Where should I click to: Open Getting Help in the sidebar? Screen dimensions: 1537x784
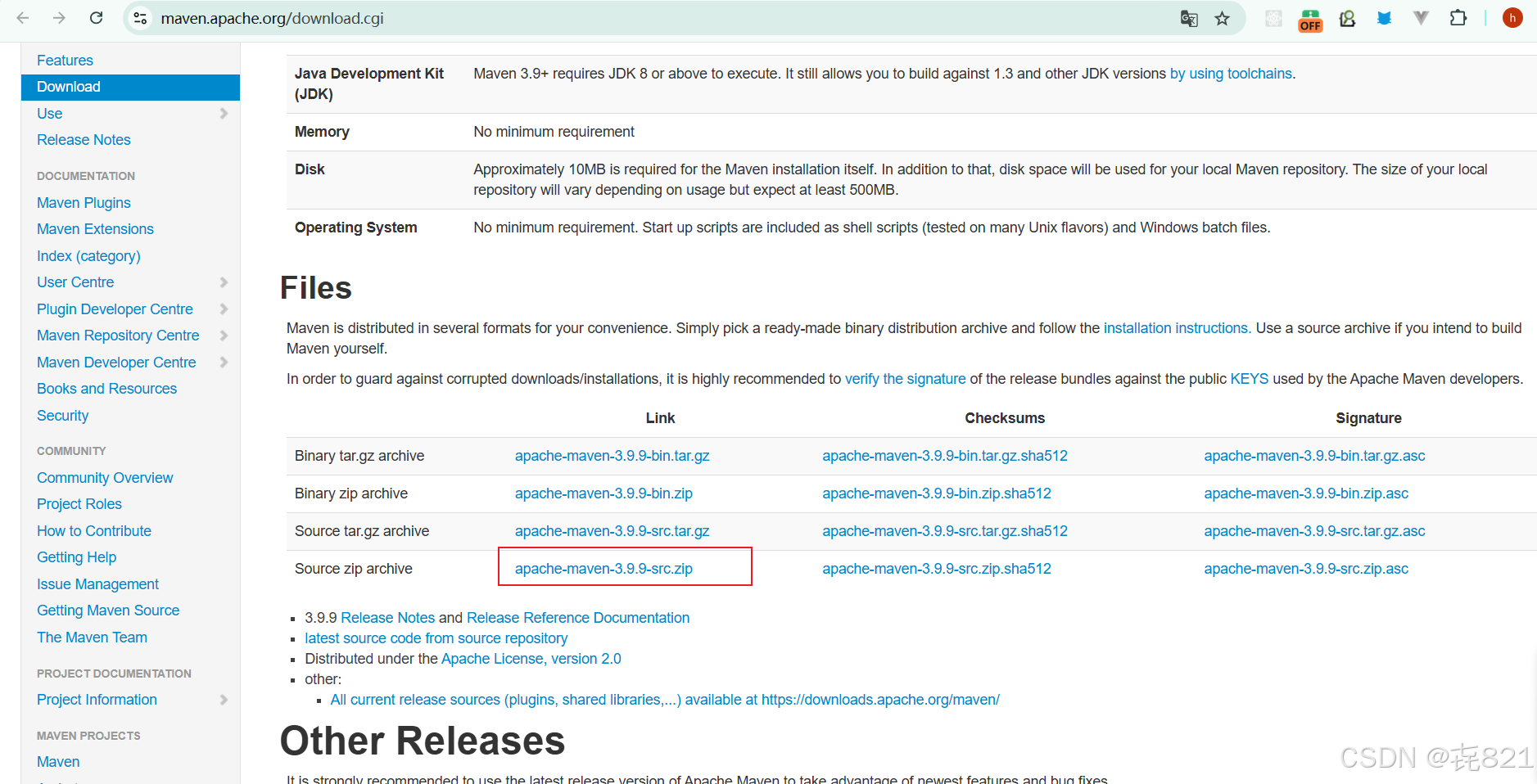[76, 557]
